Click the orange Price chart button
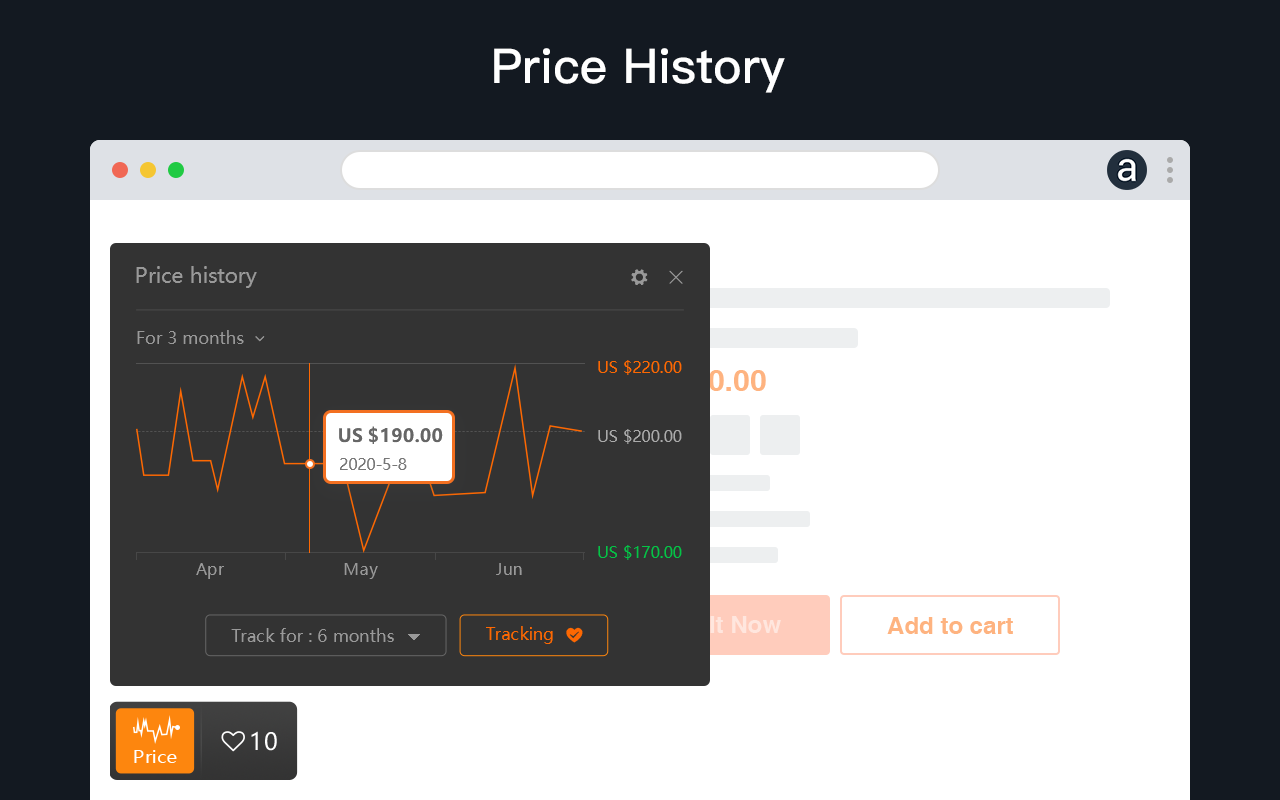This screenshot has width=1280, height=800. 155,741
